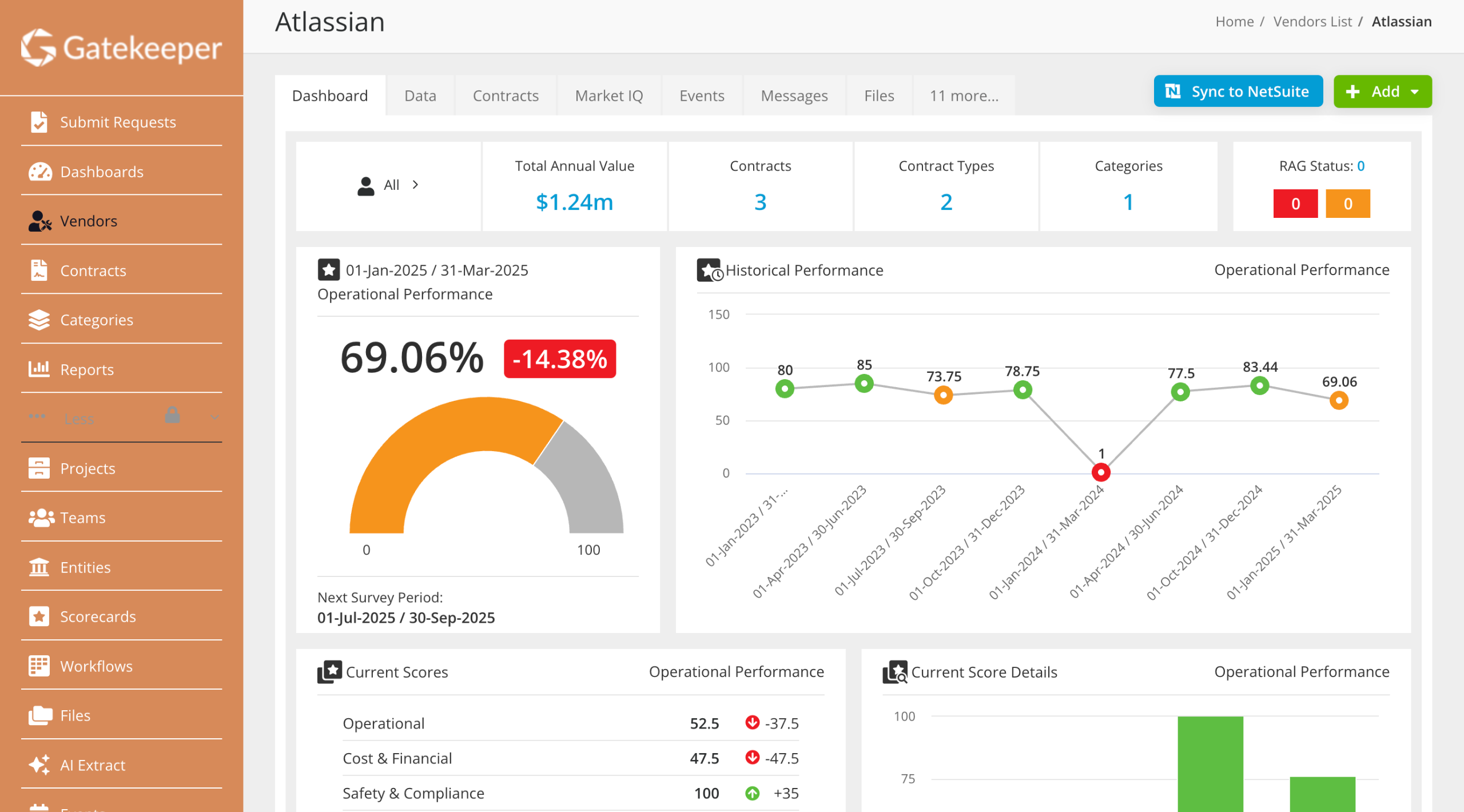Open Scorecards via the star icon
Viewport: 1464px width, 812px height.
[39, 616]
